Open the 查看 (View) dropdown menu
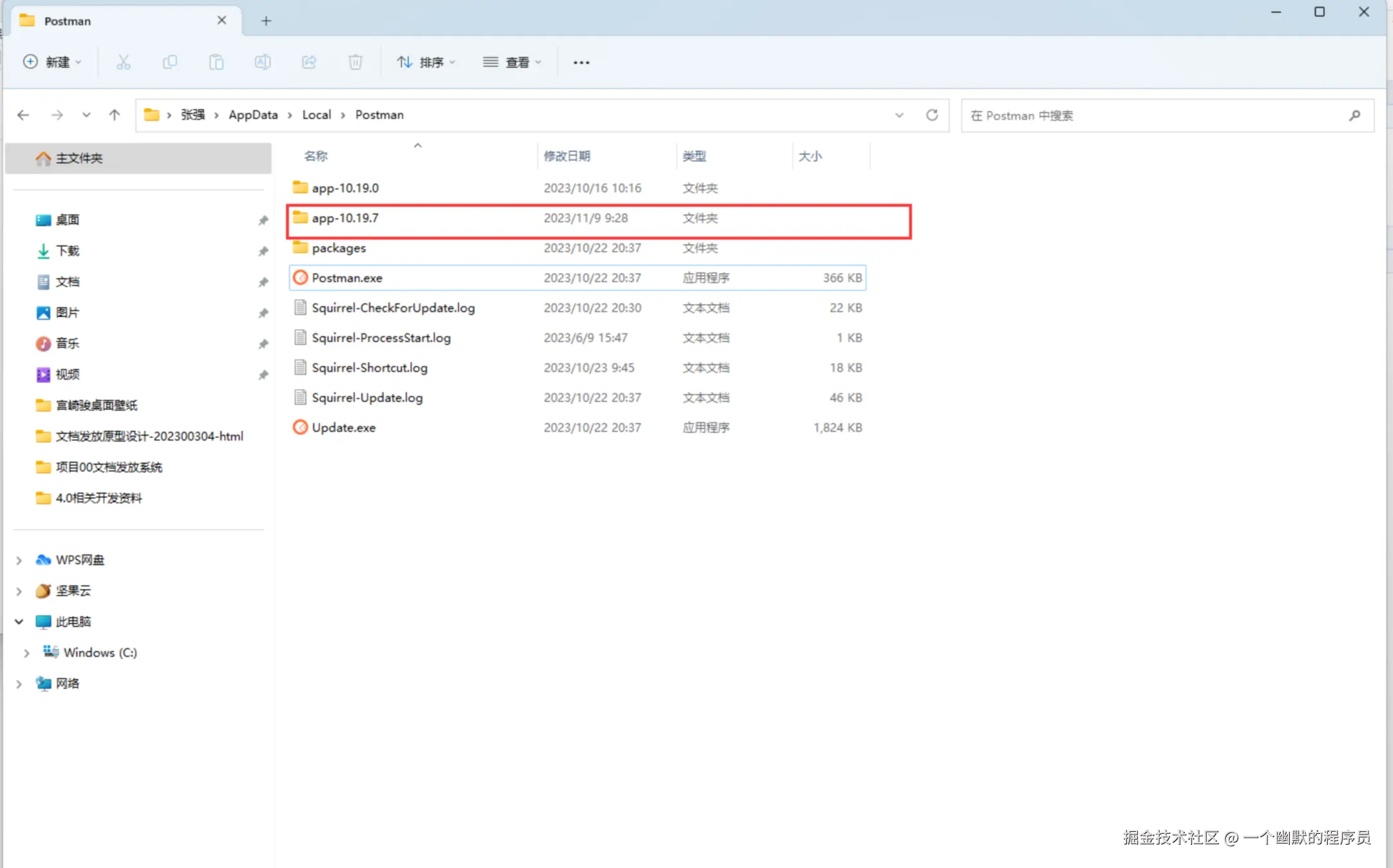This screenshot has width=1393, height=868. pyautogui.click(x=512, y=62)
